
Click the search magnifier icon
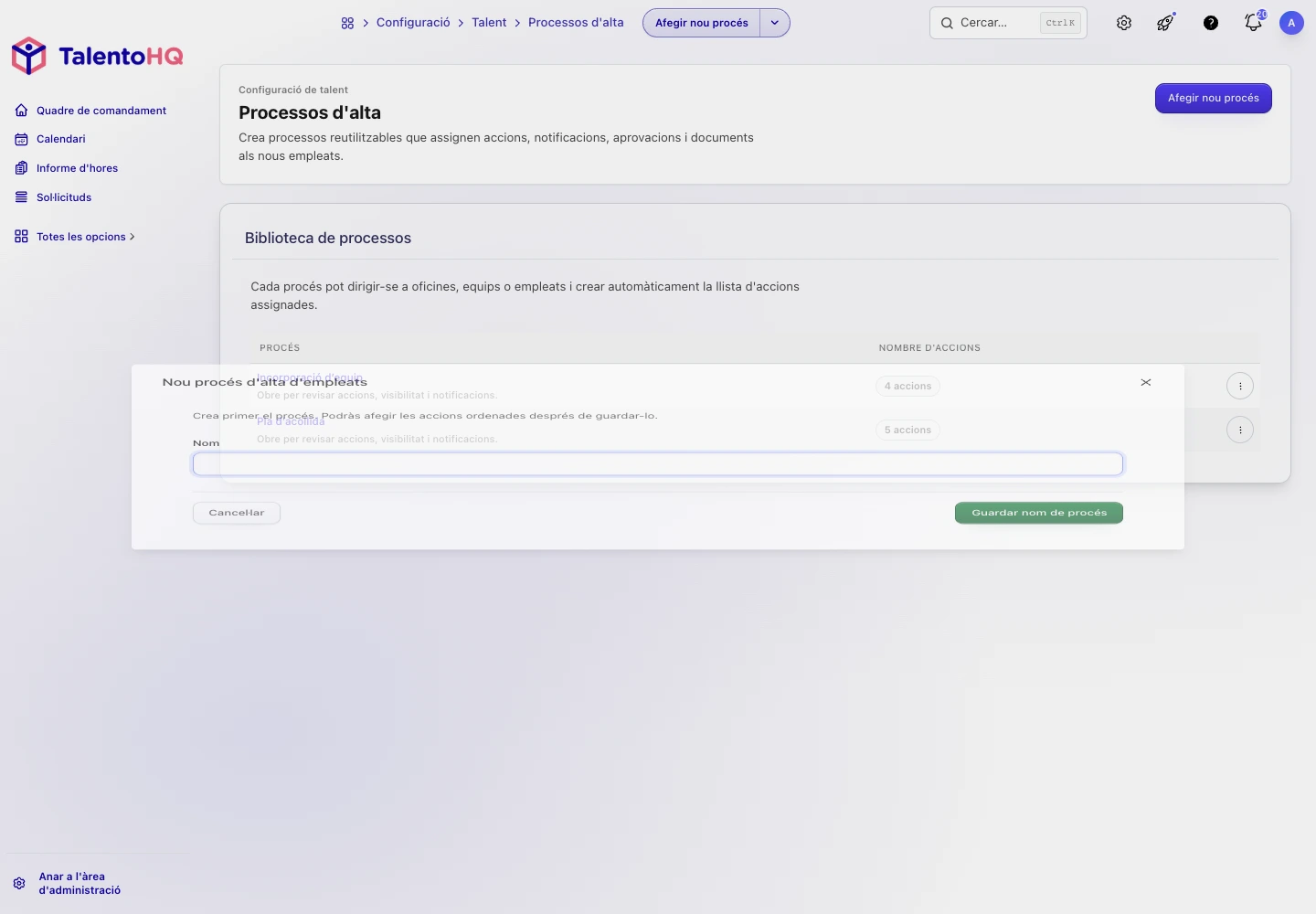(947, 23)
